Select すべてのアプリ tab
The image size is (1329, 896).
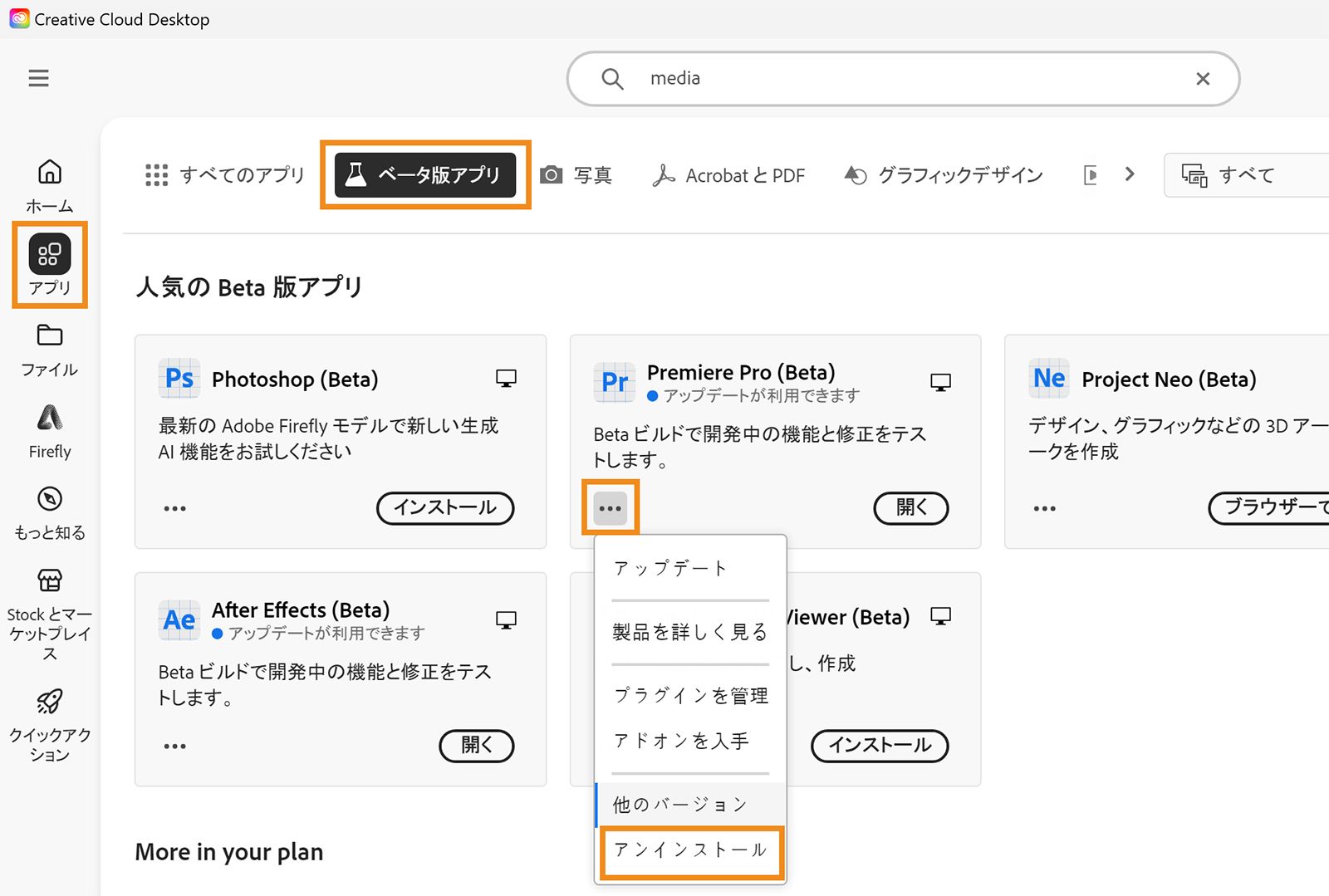(x=225, y=175)
